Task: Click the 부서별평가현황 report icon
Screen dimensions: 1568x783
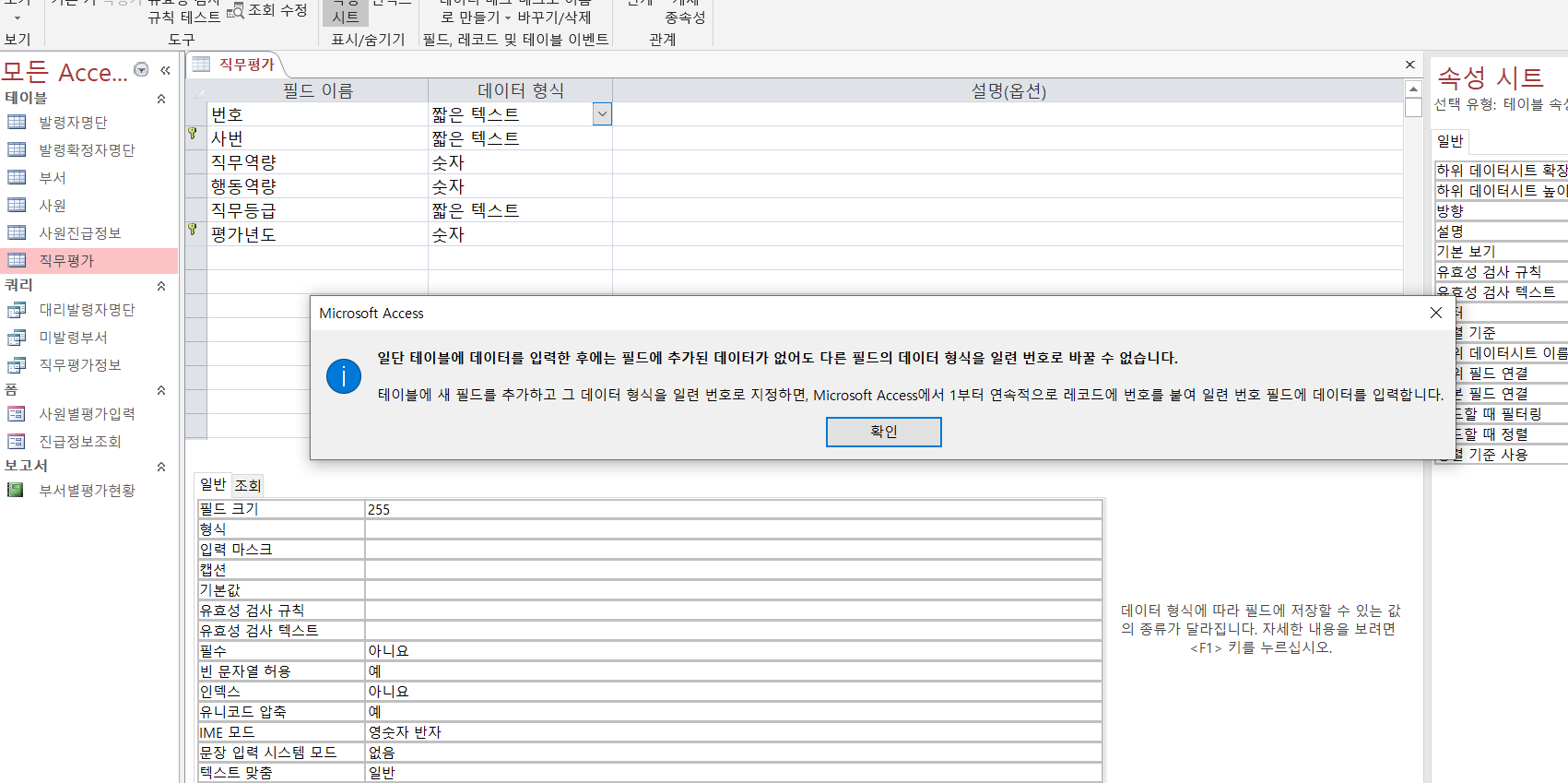Action: [16, 491]
